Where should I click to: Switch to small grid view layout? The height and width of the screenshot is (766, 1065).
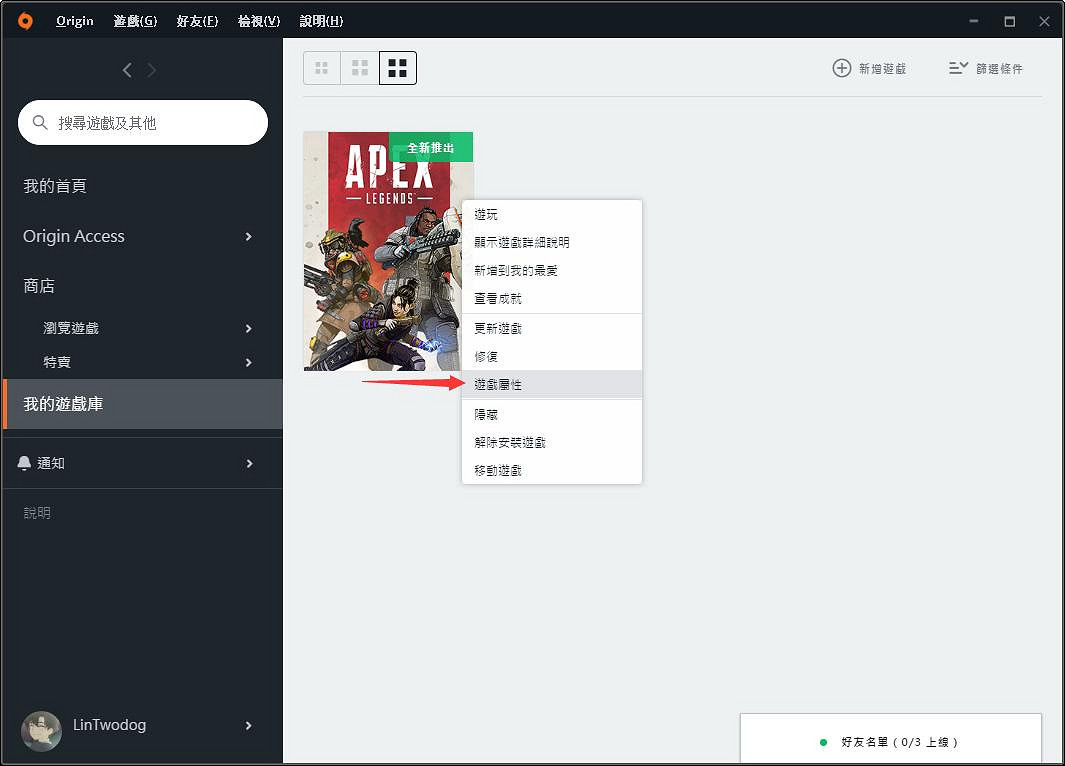(321, 68)
